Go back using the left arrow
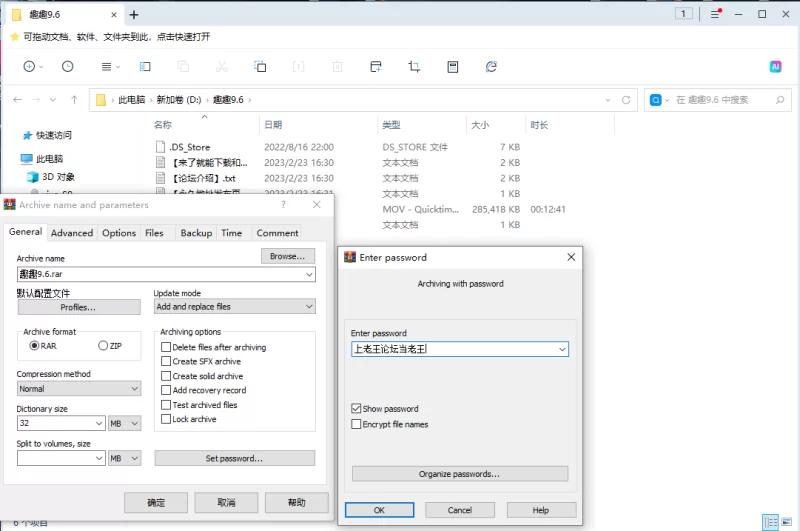Screen dimensions: 800x531 tap(17, 99)
